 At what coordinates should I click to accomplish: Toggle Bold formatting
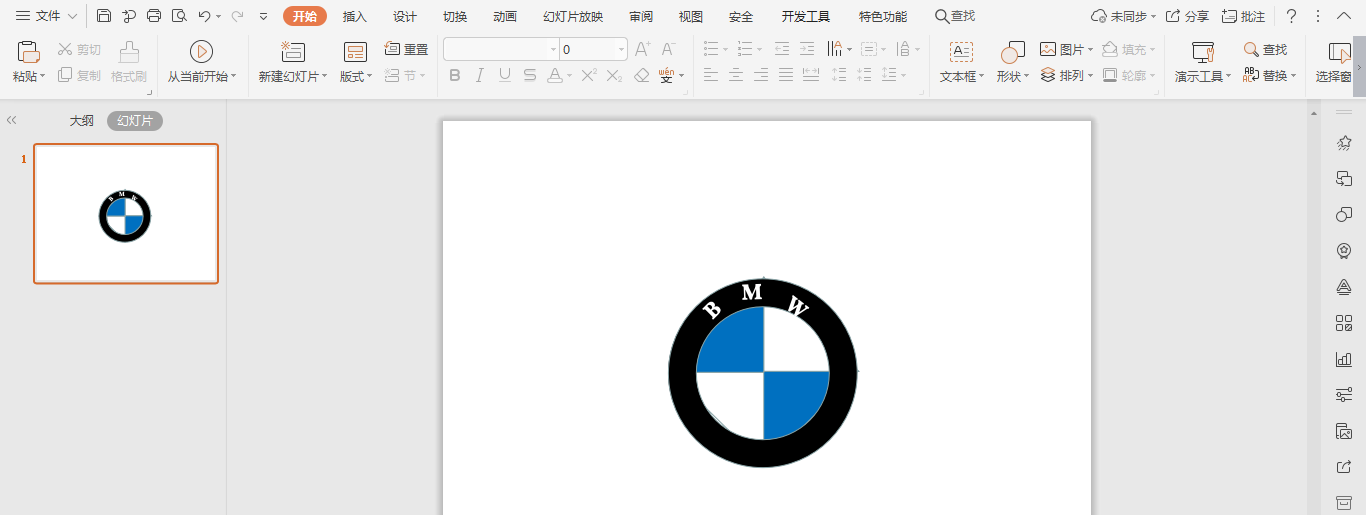click(x=455, y=75)
